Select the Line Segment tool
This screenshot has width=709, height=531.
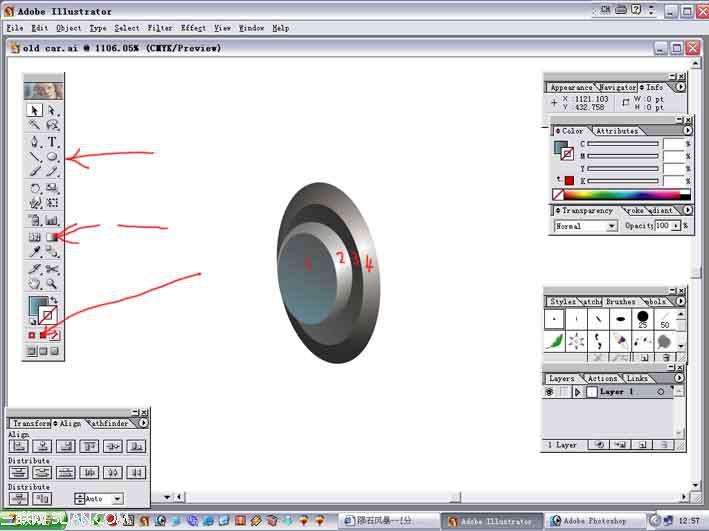34,156
